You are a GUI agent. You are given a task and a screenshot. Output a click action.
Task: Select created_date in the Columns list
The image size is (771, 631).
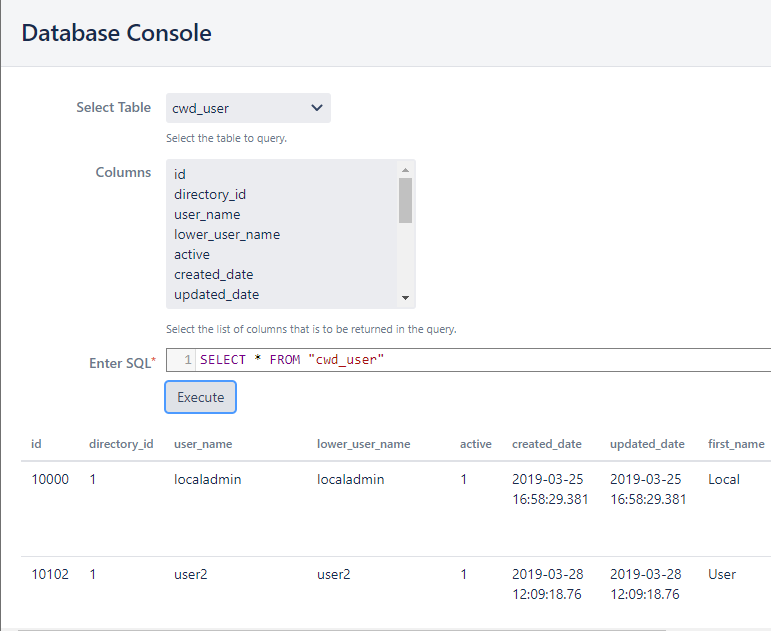coord(213,274)
